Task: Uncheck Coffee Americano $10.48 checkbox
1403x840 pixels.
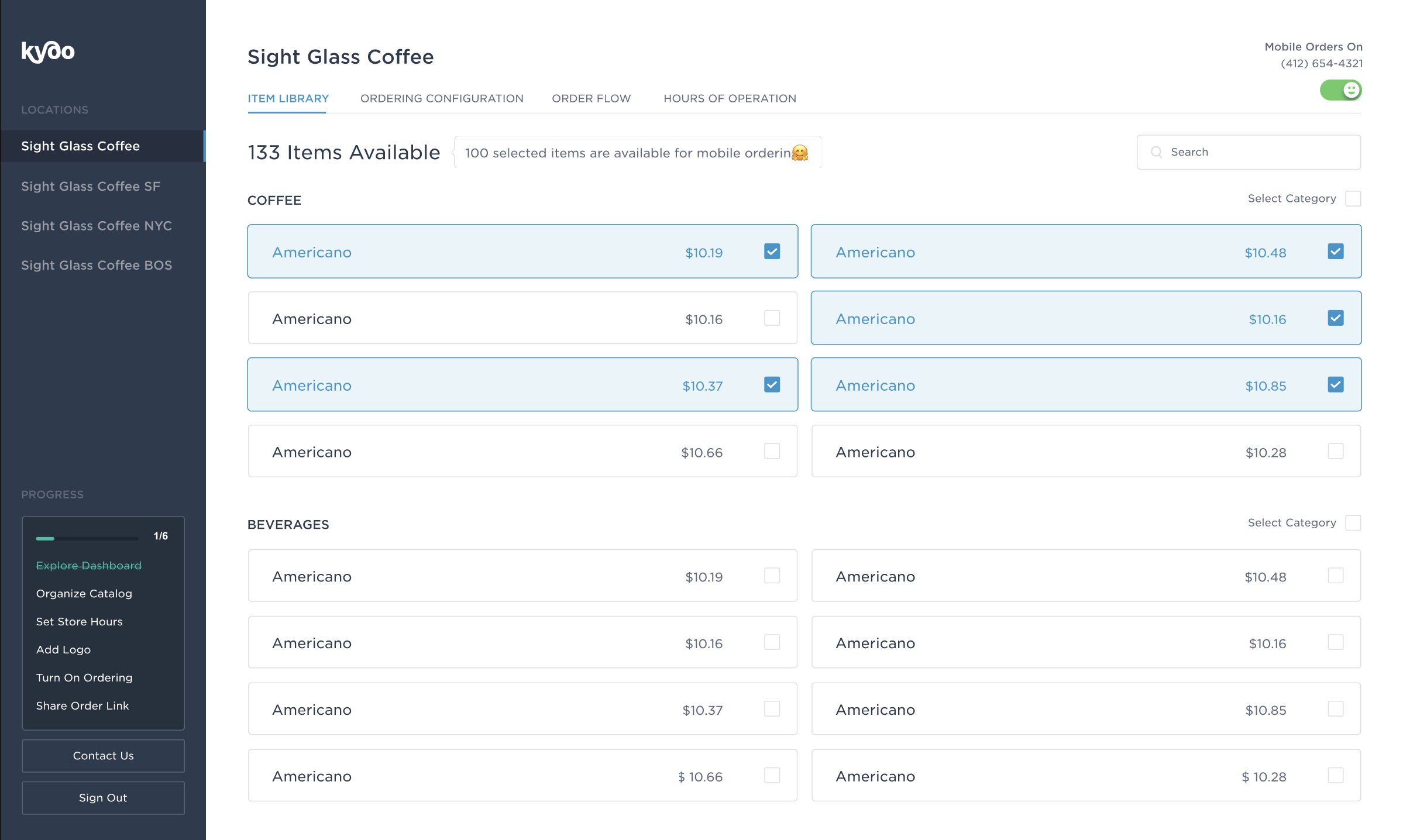Action: (1335, 252)
